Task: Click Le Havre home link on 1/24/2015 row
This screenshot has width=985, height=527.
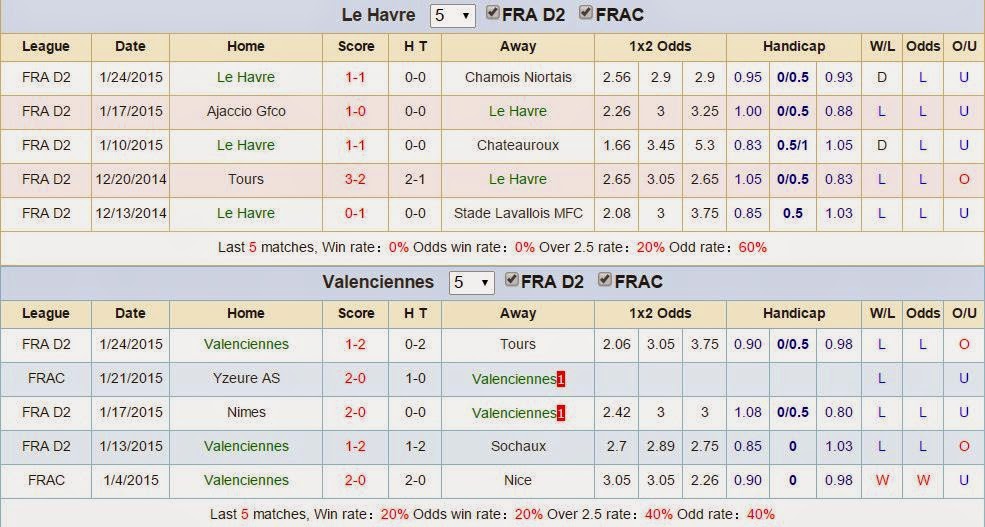Action: coord(246,77)
